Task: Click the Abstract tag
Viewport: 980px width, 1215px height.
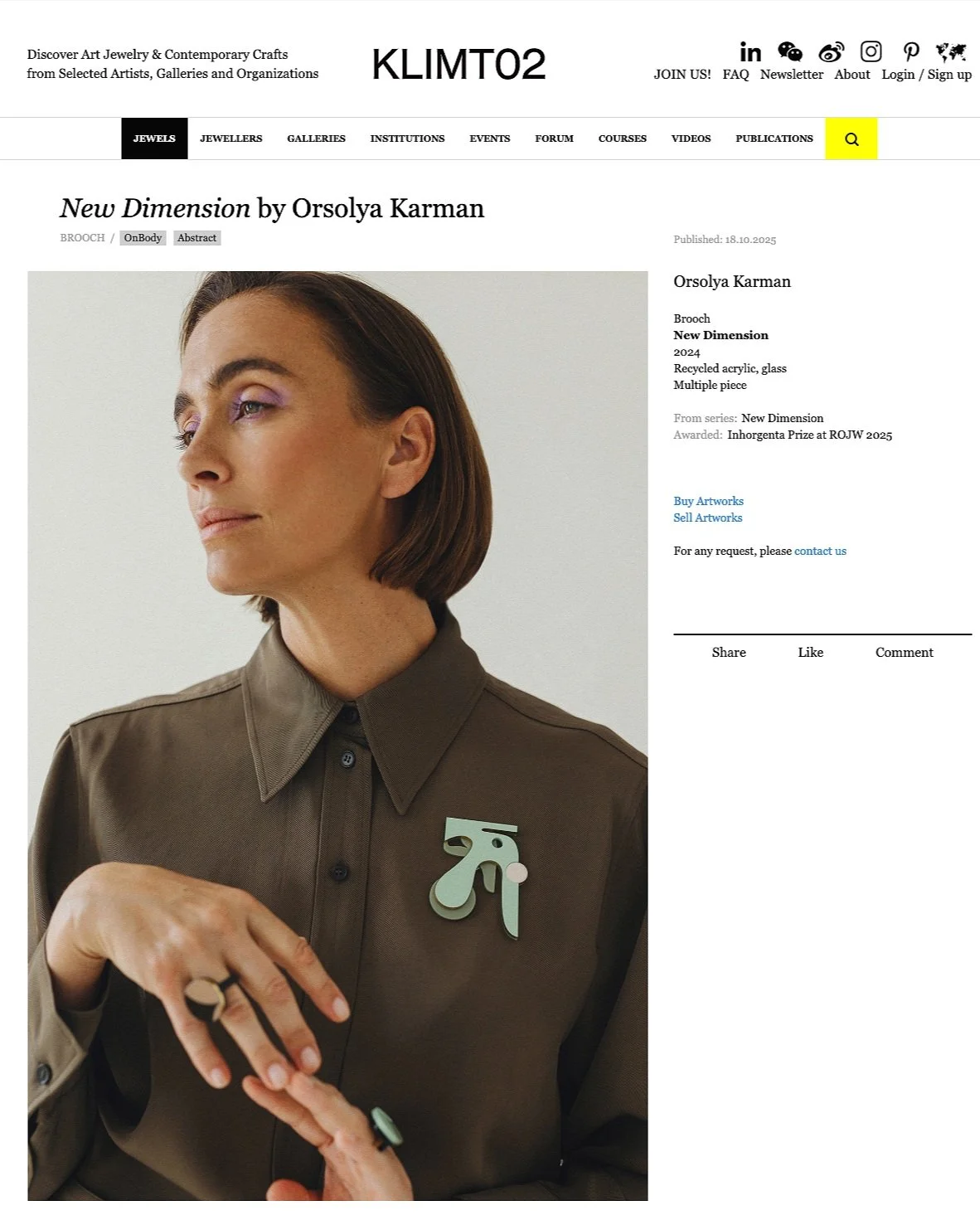Action: click(196, 238)
